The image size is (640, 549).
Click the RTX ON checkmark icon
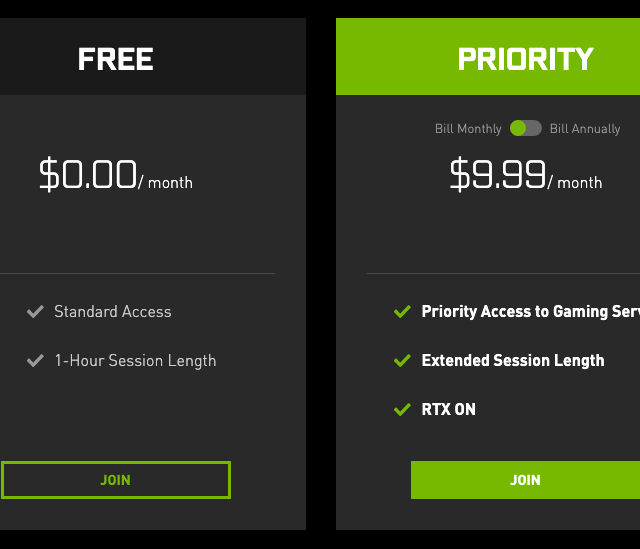[402, 409]
